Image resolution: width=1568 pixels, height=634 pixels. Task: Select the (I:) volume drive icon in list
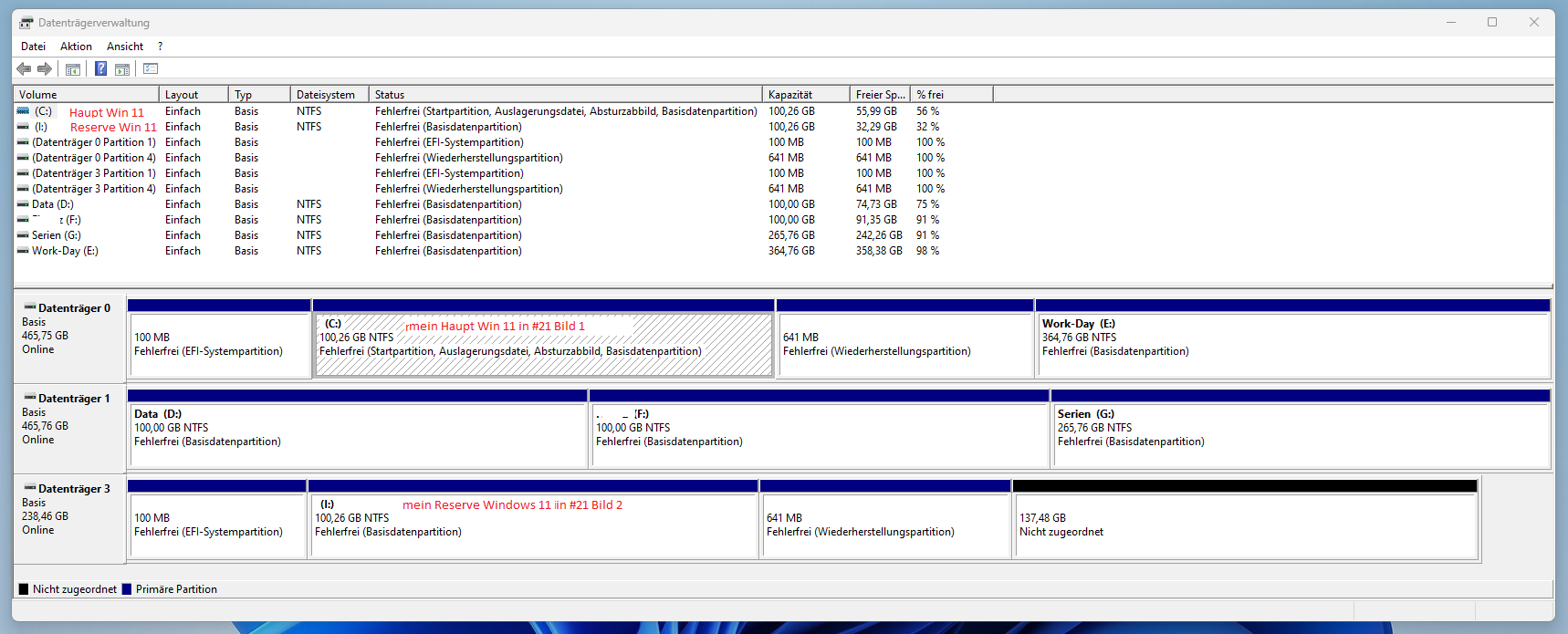[23, 126]
